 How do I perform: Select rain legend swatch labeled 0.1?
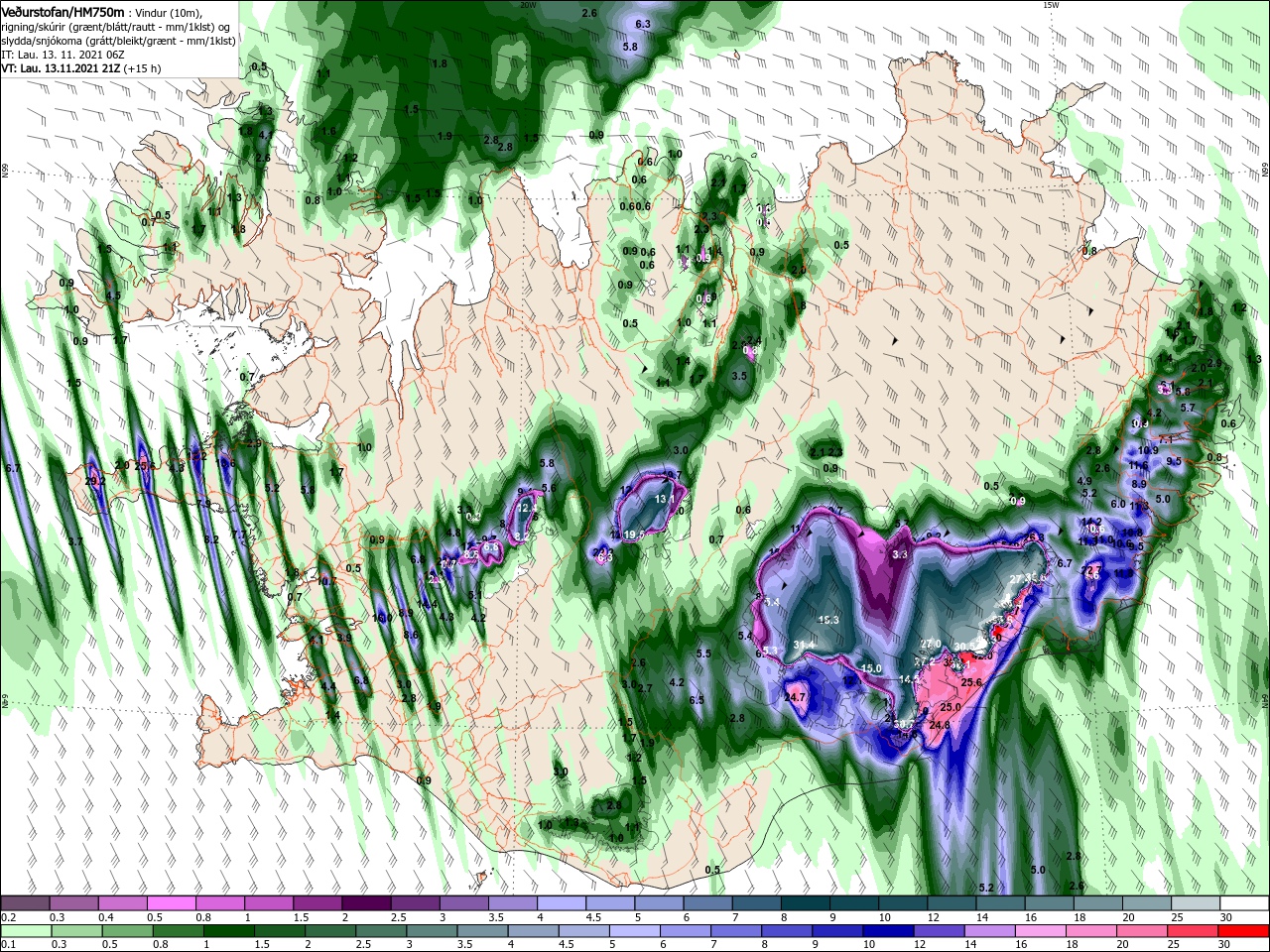(25, 932)
